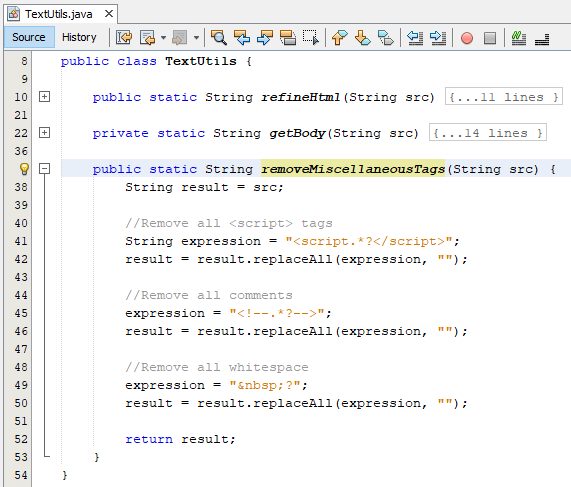This screenshot has height=487, width=571.
Task: Click Find Next Occurrence icon
Action: (265, 38)
